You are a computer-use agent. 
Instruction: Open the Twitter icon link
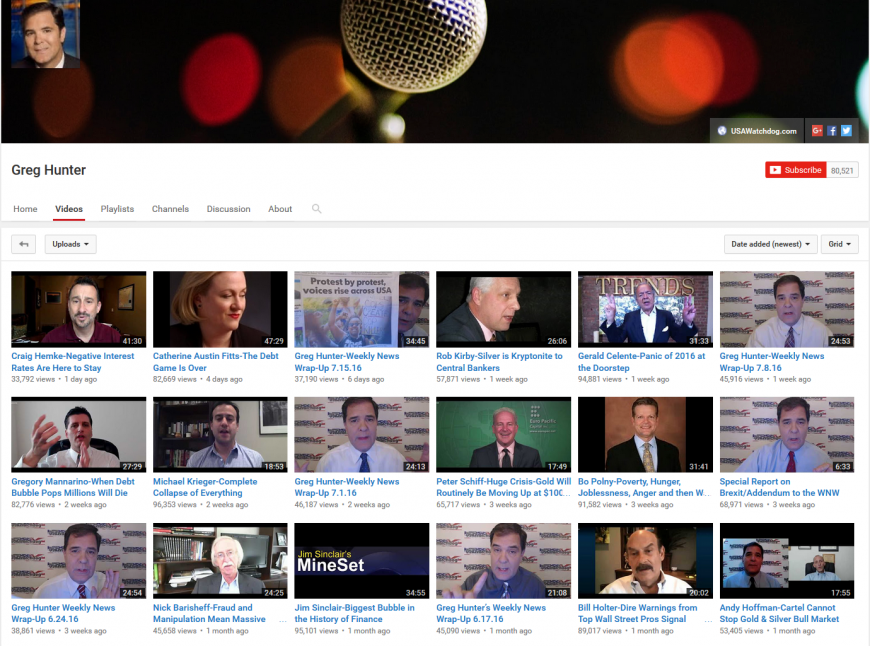tap(846, 130)
